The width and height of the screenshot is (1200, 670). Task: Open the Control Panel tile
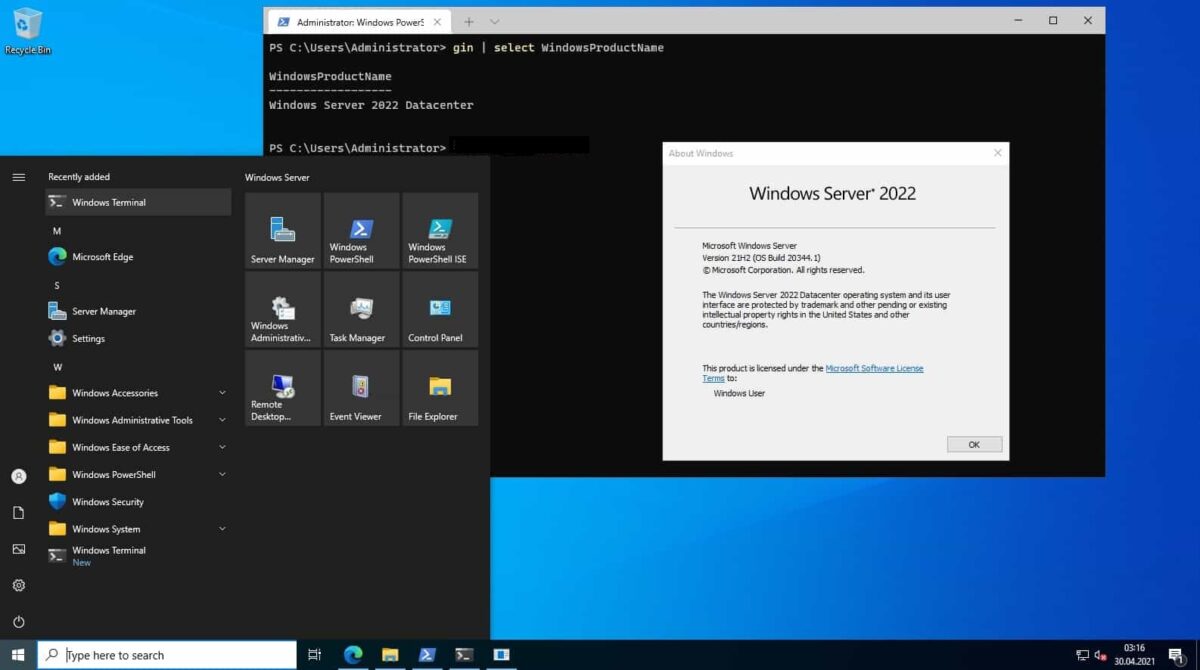coord(439,308)
